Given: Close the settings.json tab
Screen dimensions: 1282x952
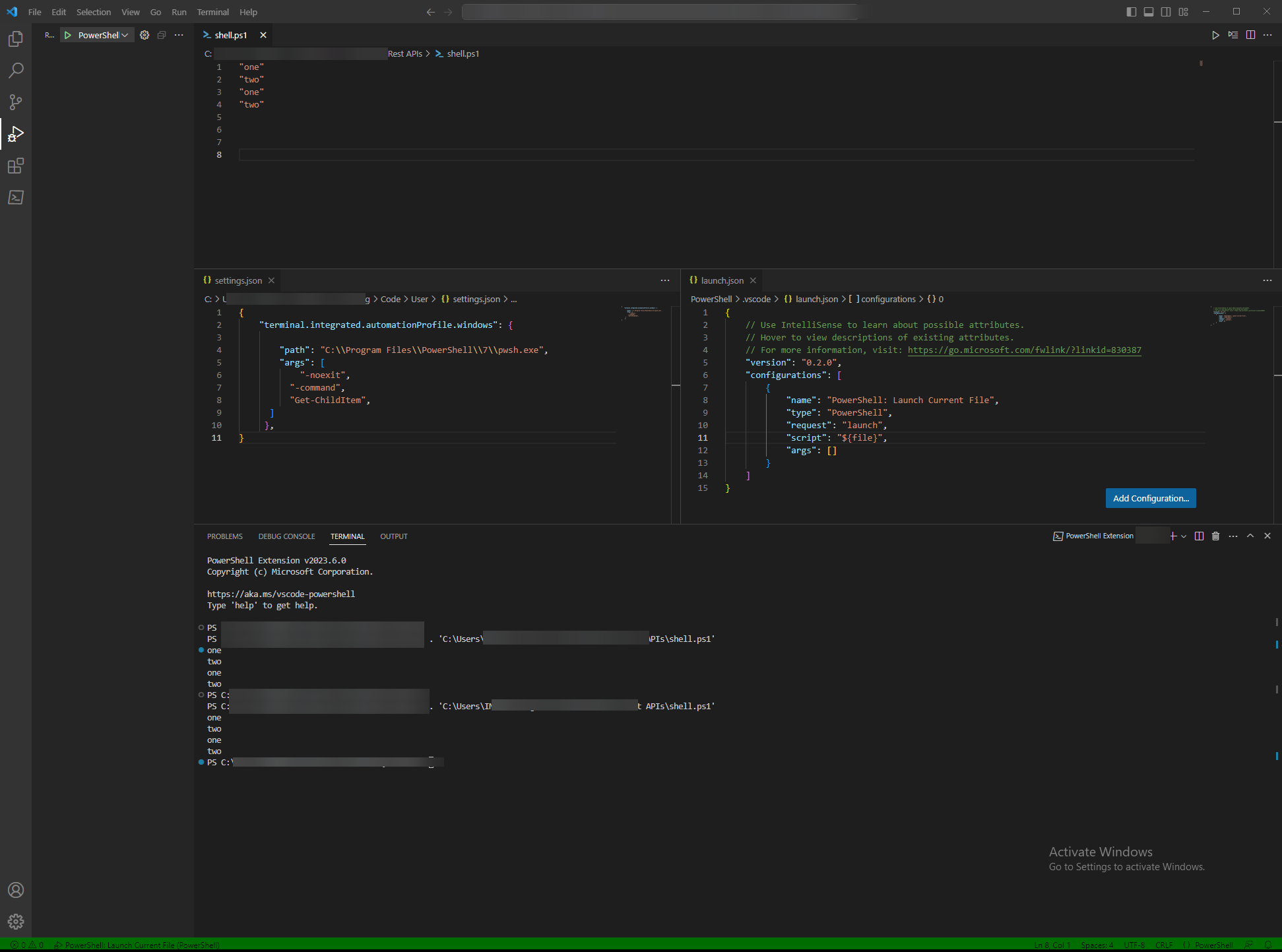Looking at the screenshot, I should (271, 280).
